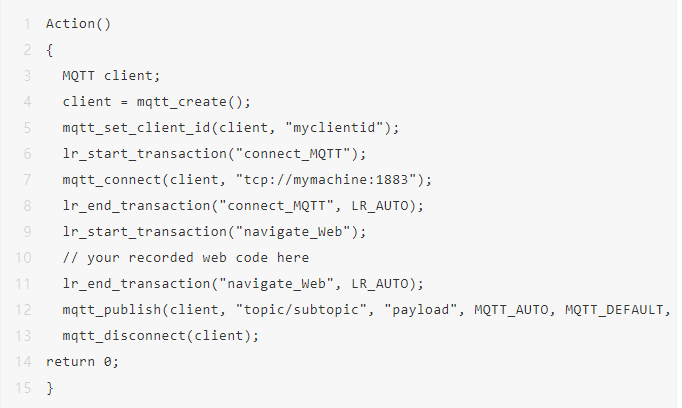Place cursor on the opening curly brace
Image resolution: width=682 pixels, height=408 pixels.
50,49
